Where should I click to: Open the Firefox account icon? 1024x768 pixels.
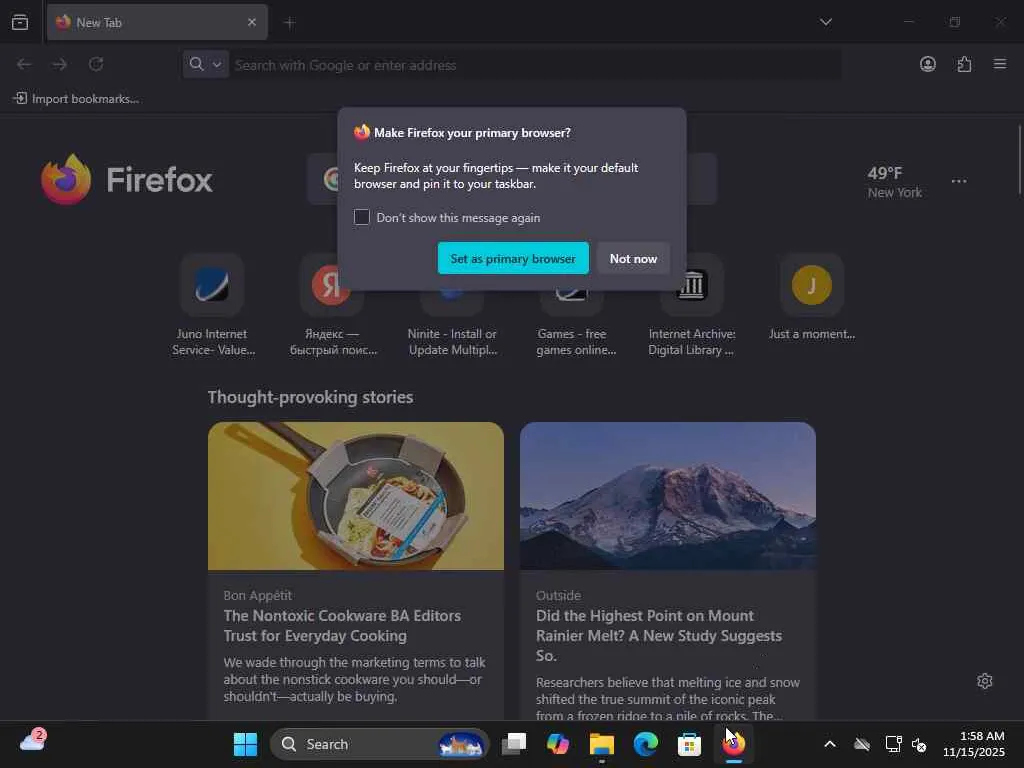[x=927, y=64]
